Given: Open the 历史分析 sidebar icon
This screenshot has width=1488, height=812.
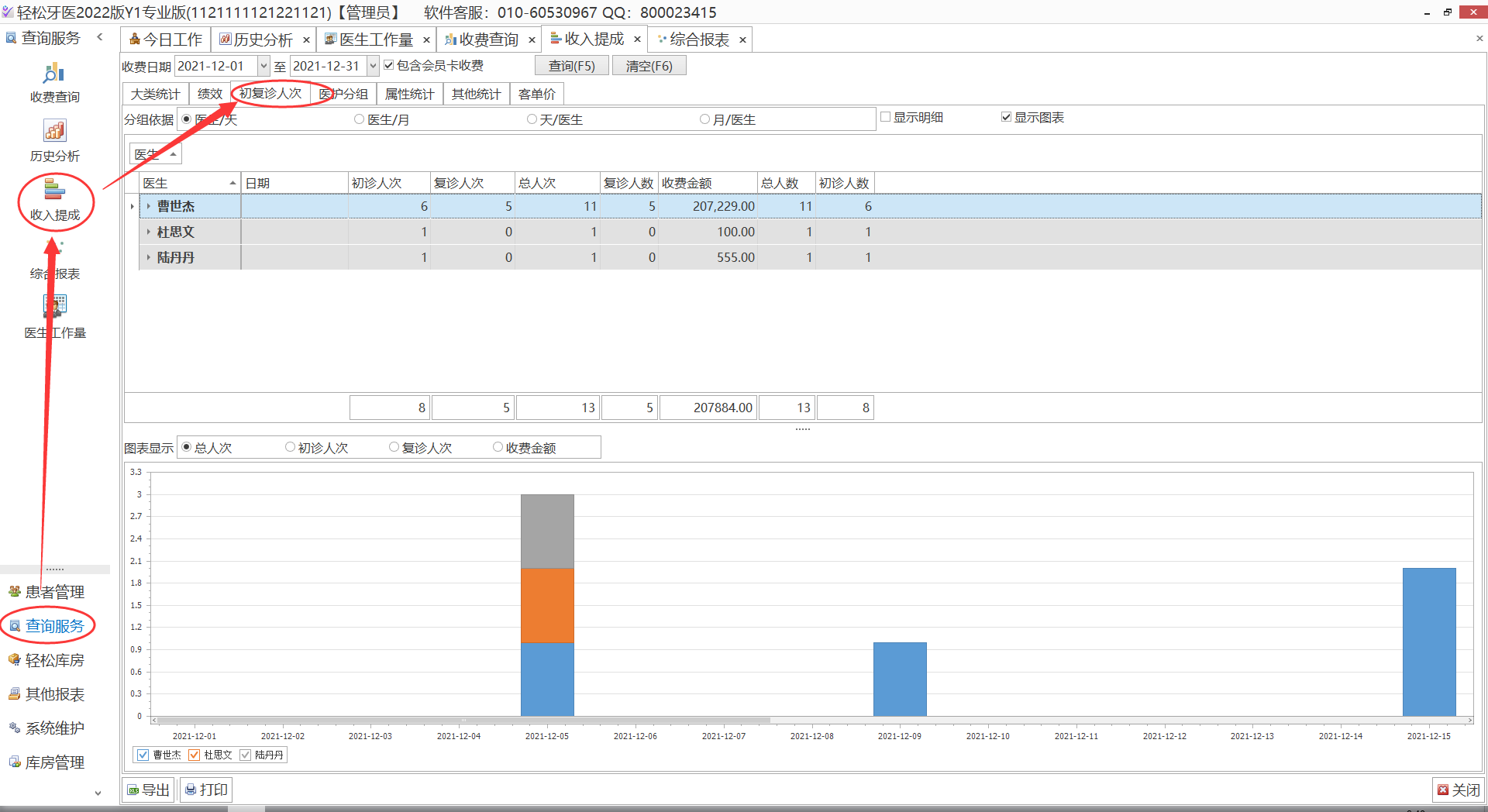Looking at the screenshot, I should 54,142.
